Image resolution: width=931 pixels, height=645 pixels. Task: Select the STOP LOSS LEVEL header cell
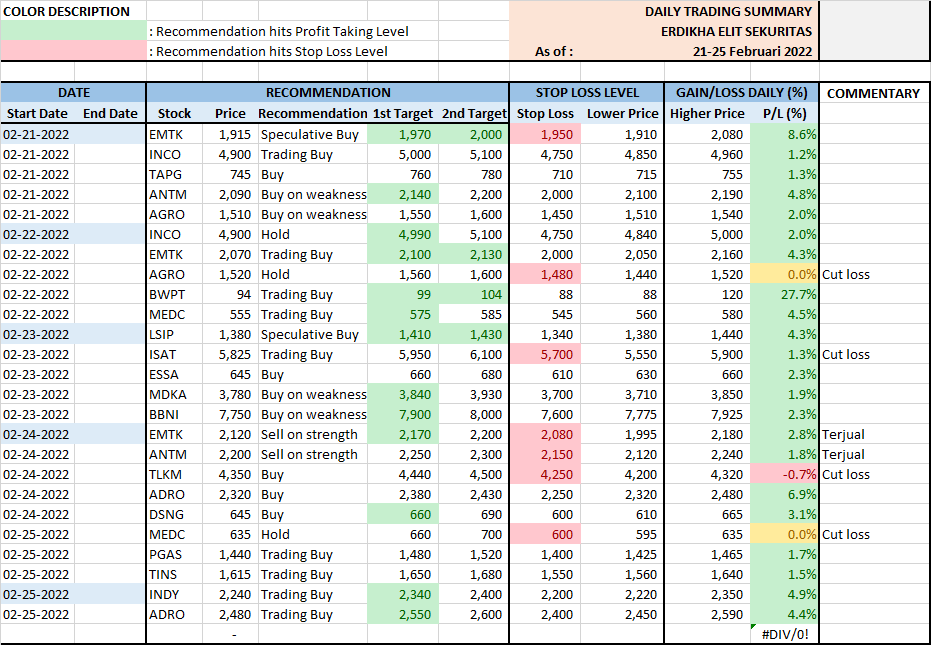586,93
